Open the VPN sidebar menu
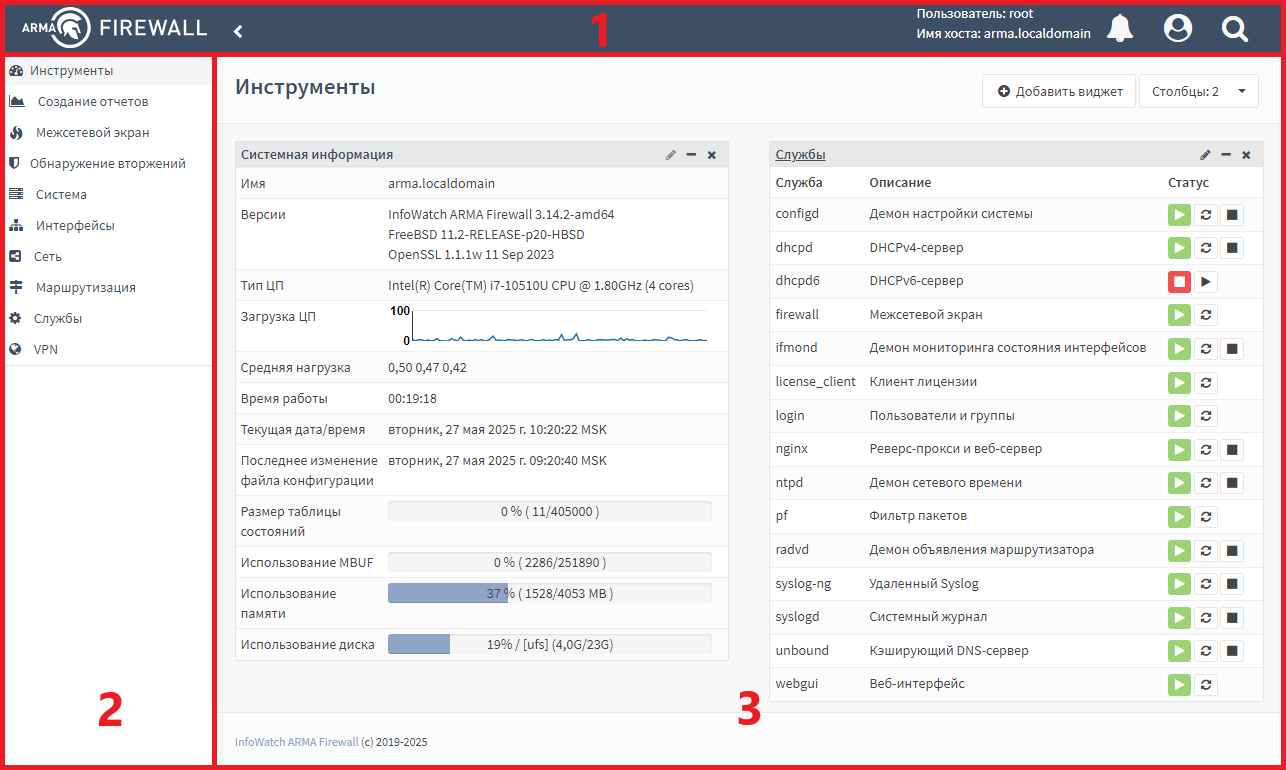 tap(108, 350)
